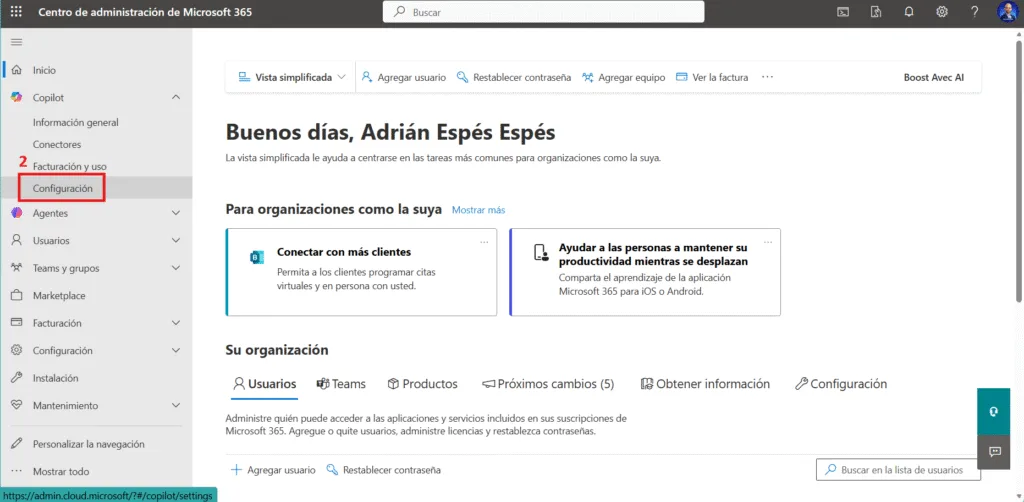Click the mobile device icon on Ayudar card

click(x=539, y=253)
